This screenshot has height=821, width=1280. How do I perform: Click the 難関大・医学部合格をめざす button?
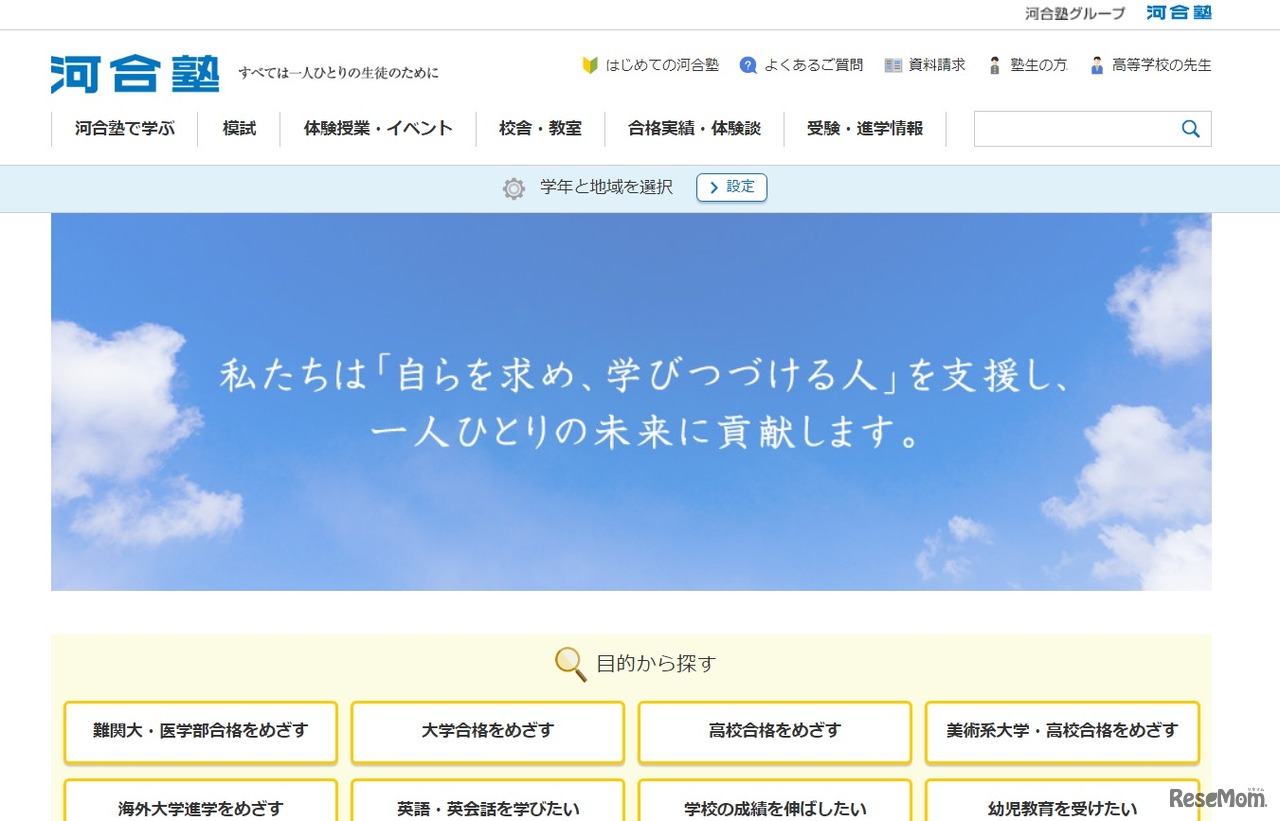[x=200, y=732]
